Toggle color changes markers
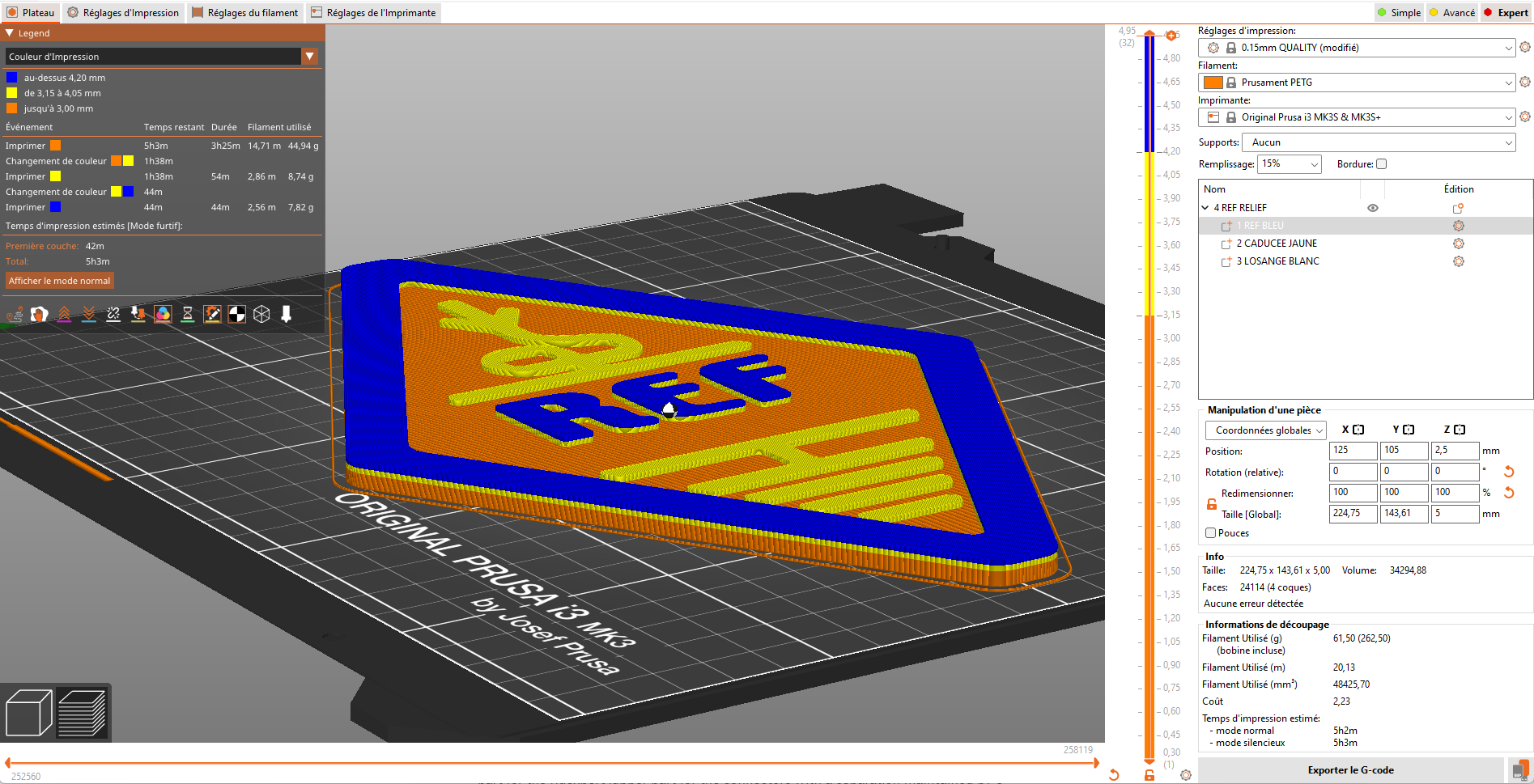Image resolution: width=1534 pixels, height=784 pixels. [163, 314]
